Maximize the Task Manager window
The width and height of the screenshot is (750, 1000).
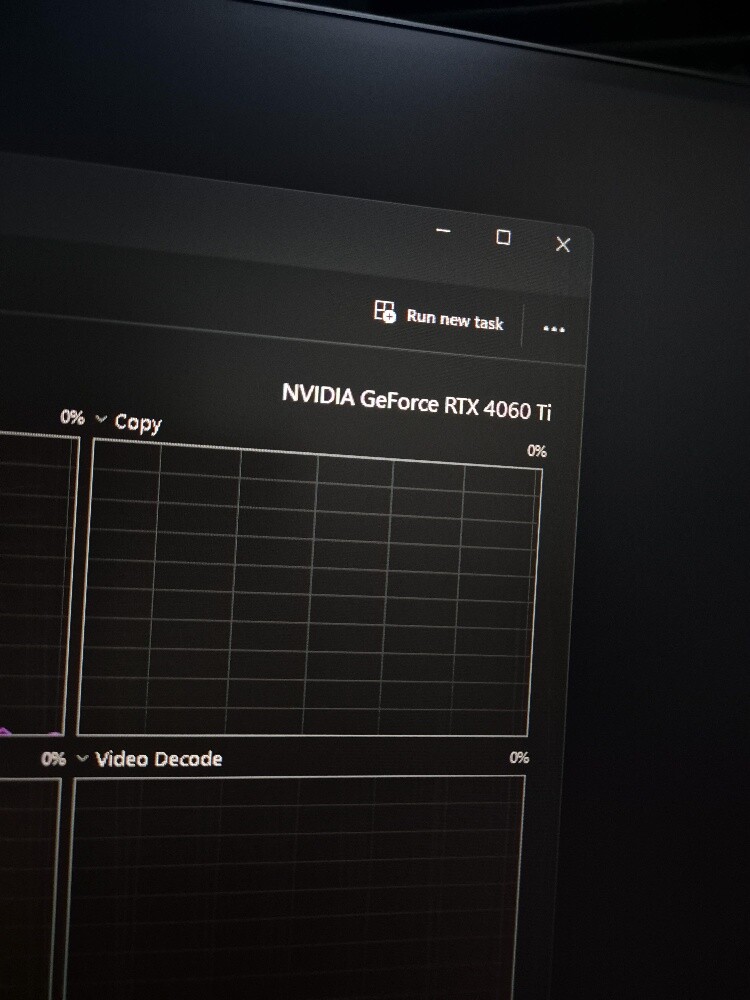tap(503, 237)
